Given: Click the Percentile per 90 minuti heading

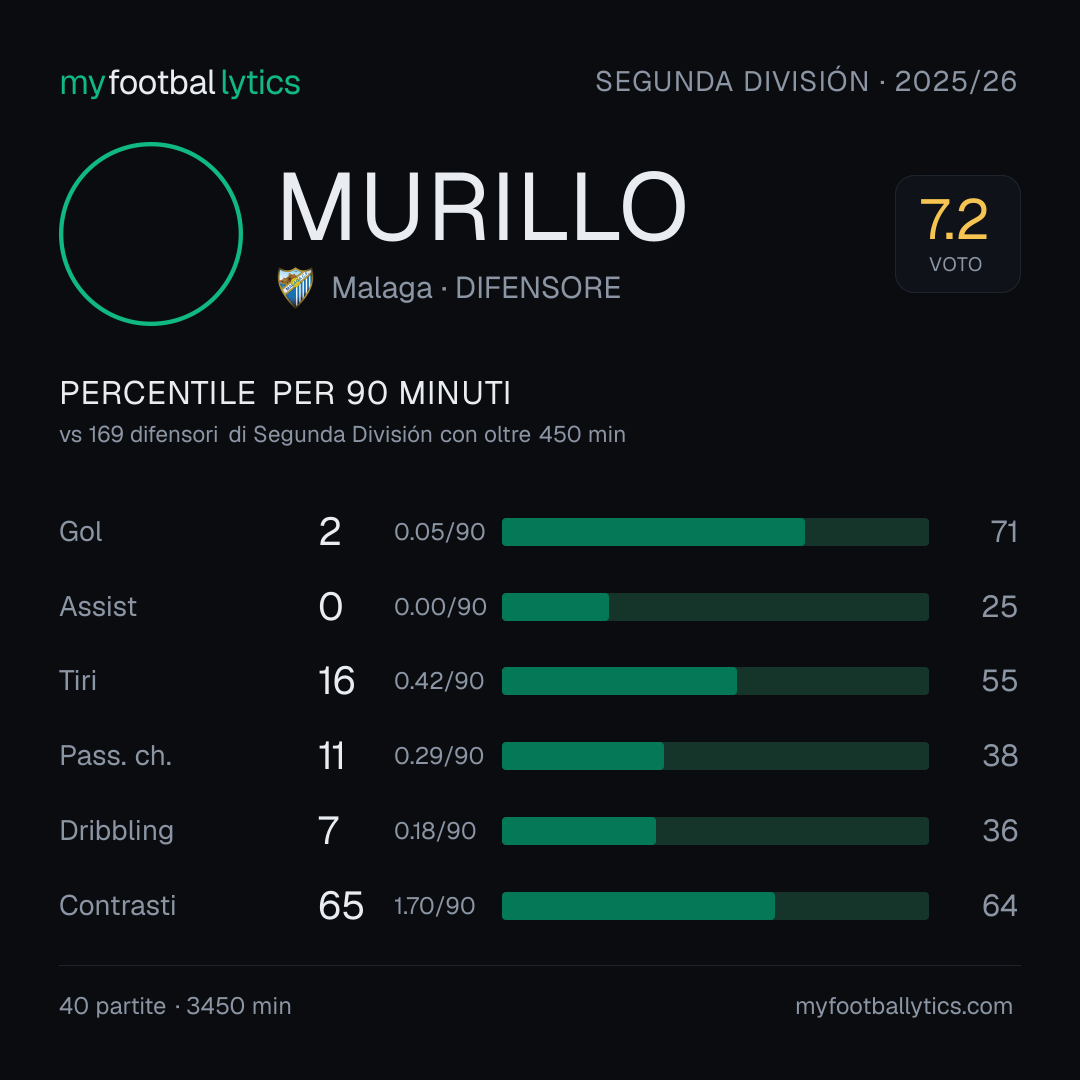Looking at the screenshot, I should [x=285, y=393].
